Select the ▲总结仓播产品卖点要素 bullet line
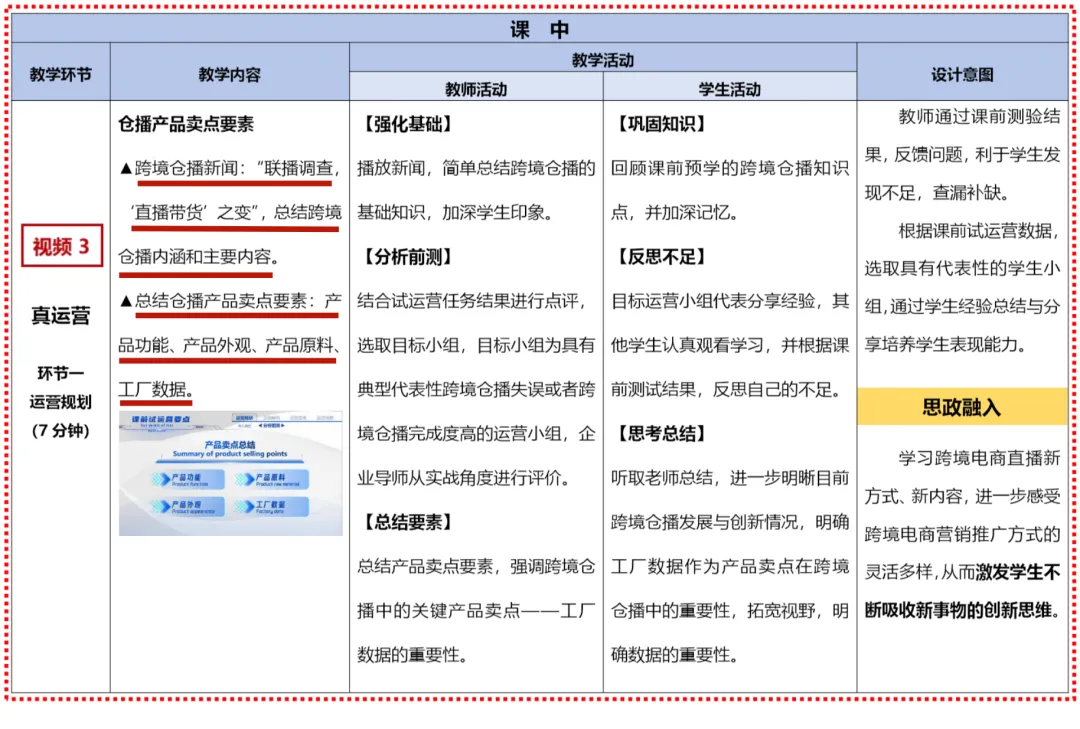 point(230,300)
